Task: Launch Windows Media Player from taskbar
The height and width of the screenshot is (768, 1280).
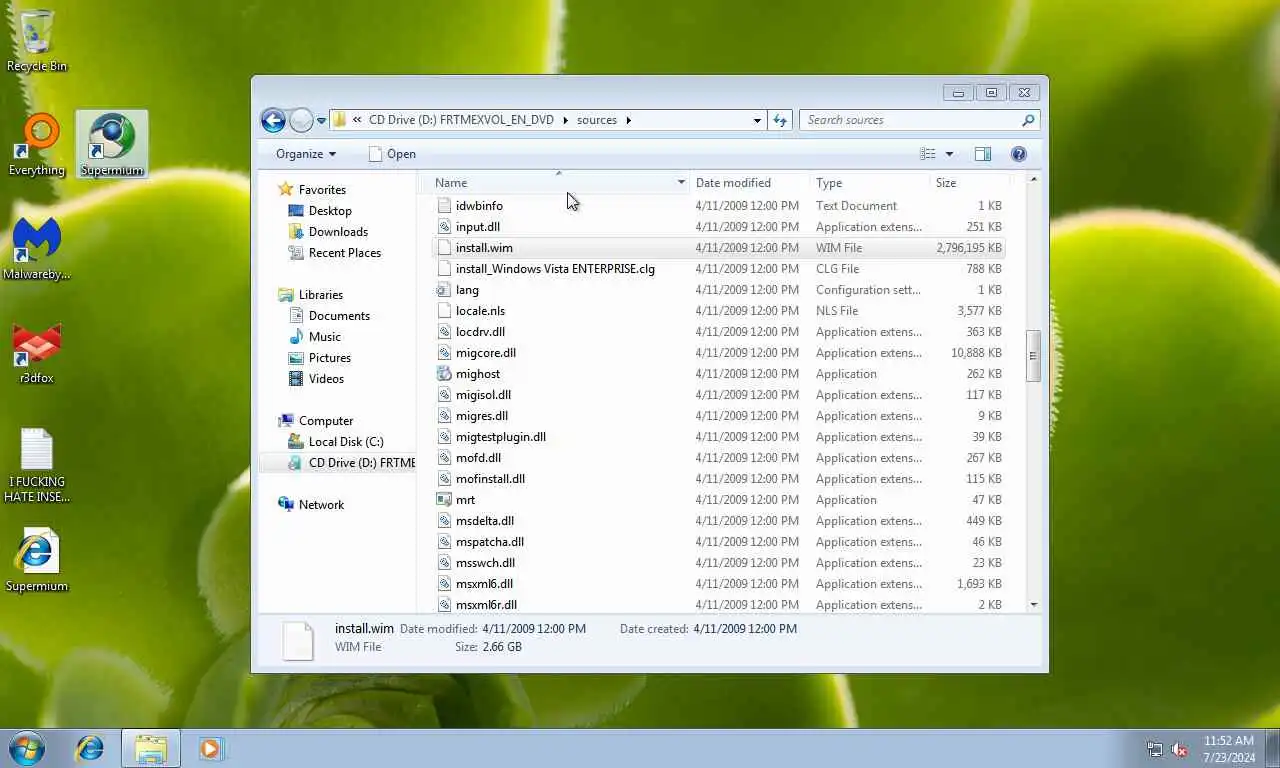Action: 211,748
